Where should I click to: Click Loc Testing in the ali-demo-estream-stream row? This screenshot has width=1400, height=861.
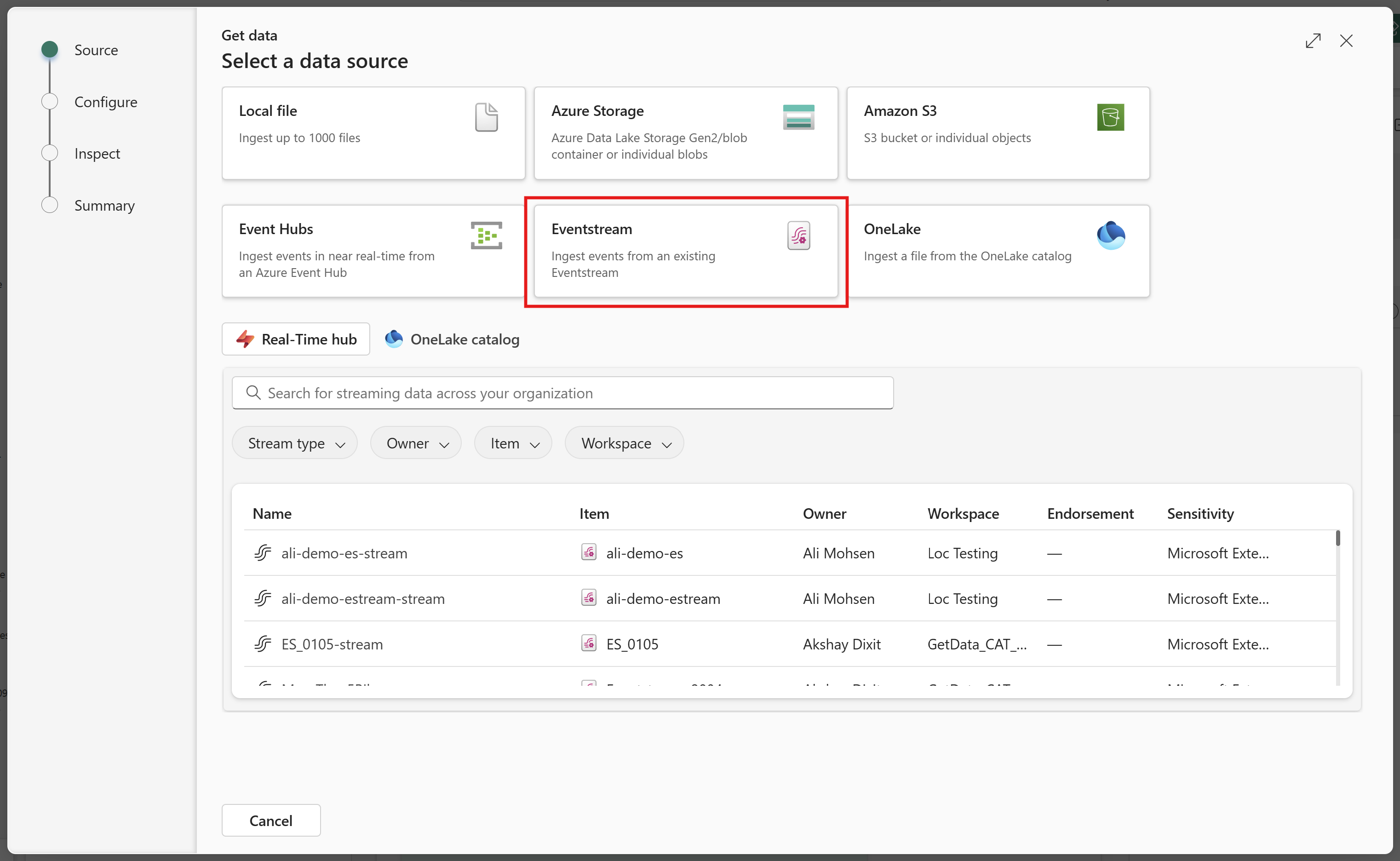point(962,598)
